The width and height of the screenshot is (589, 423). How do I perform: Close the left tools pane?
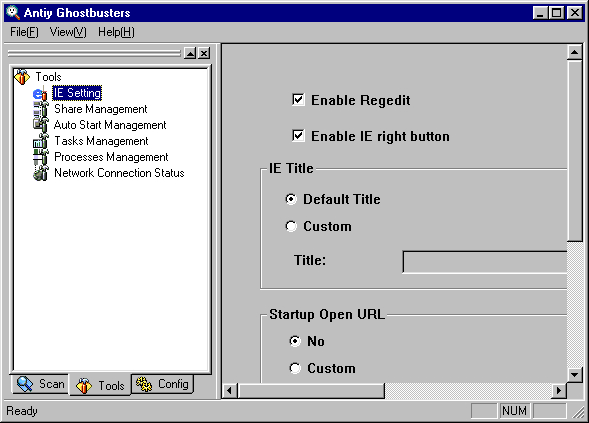pos(204,53)
